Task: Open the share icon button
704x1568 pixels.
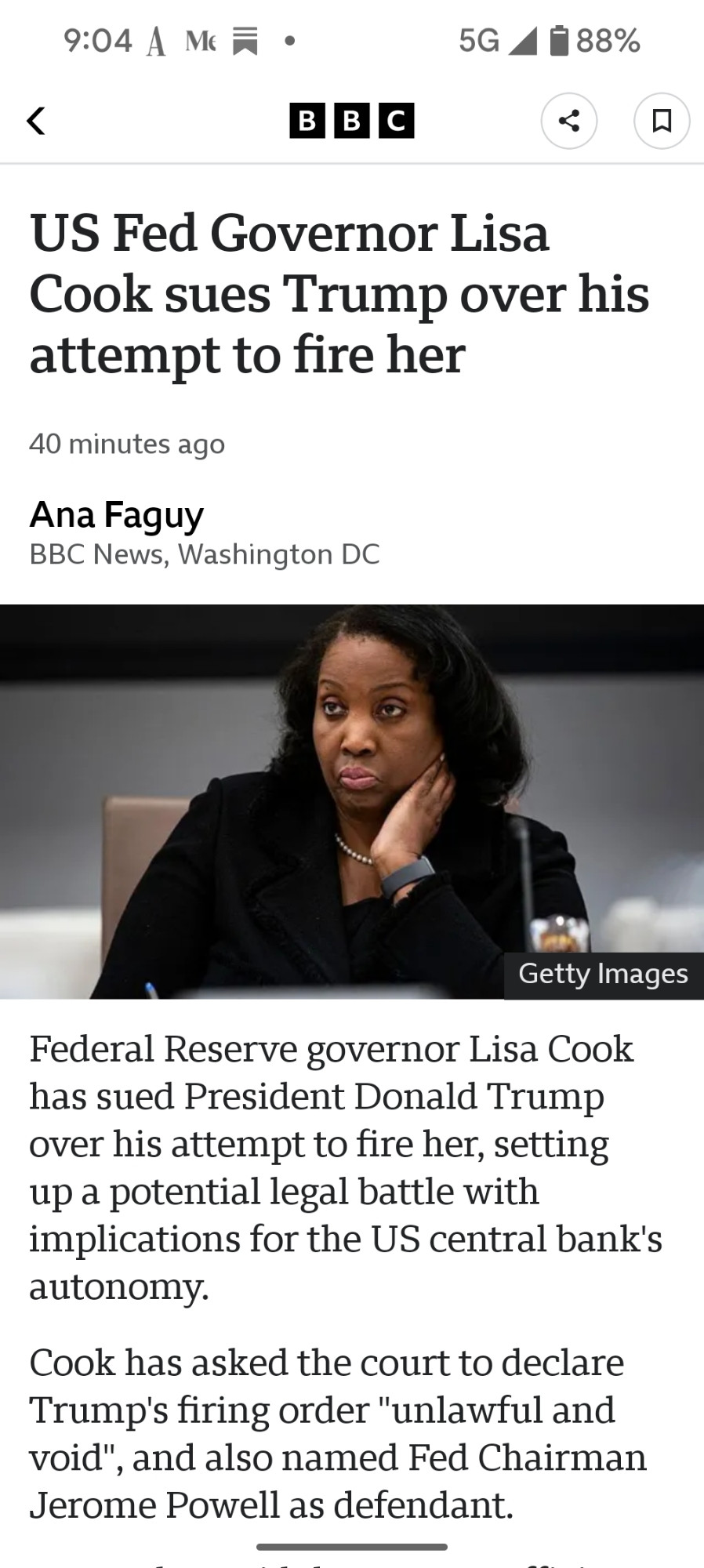Action: (569, 121)
